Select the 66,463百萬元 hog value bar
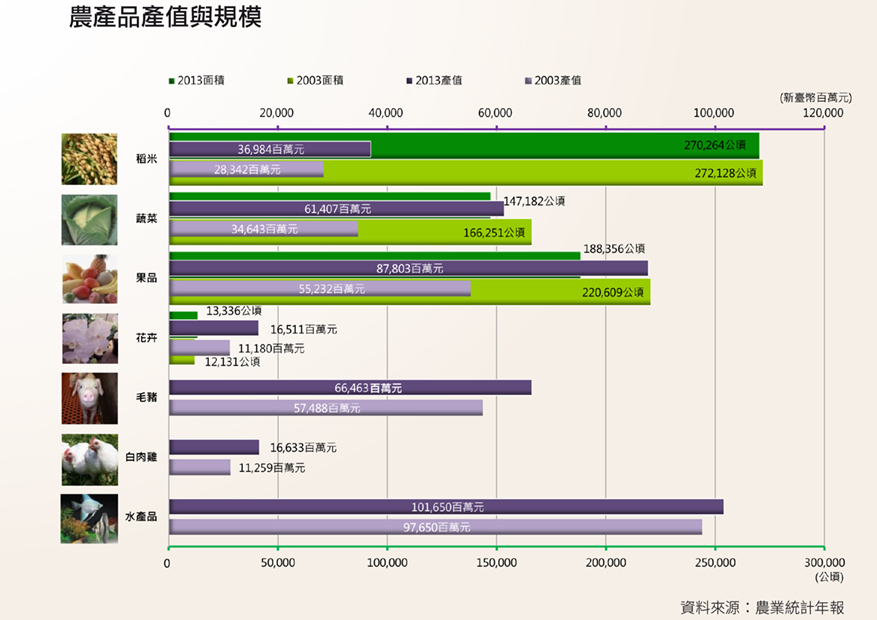The image size is (877, 620). 350,388
